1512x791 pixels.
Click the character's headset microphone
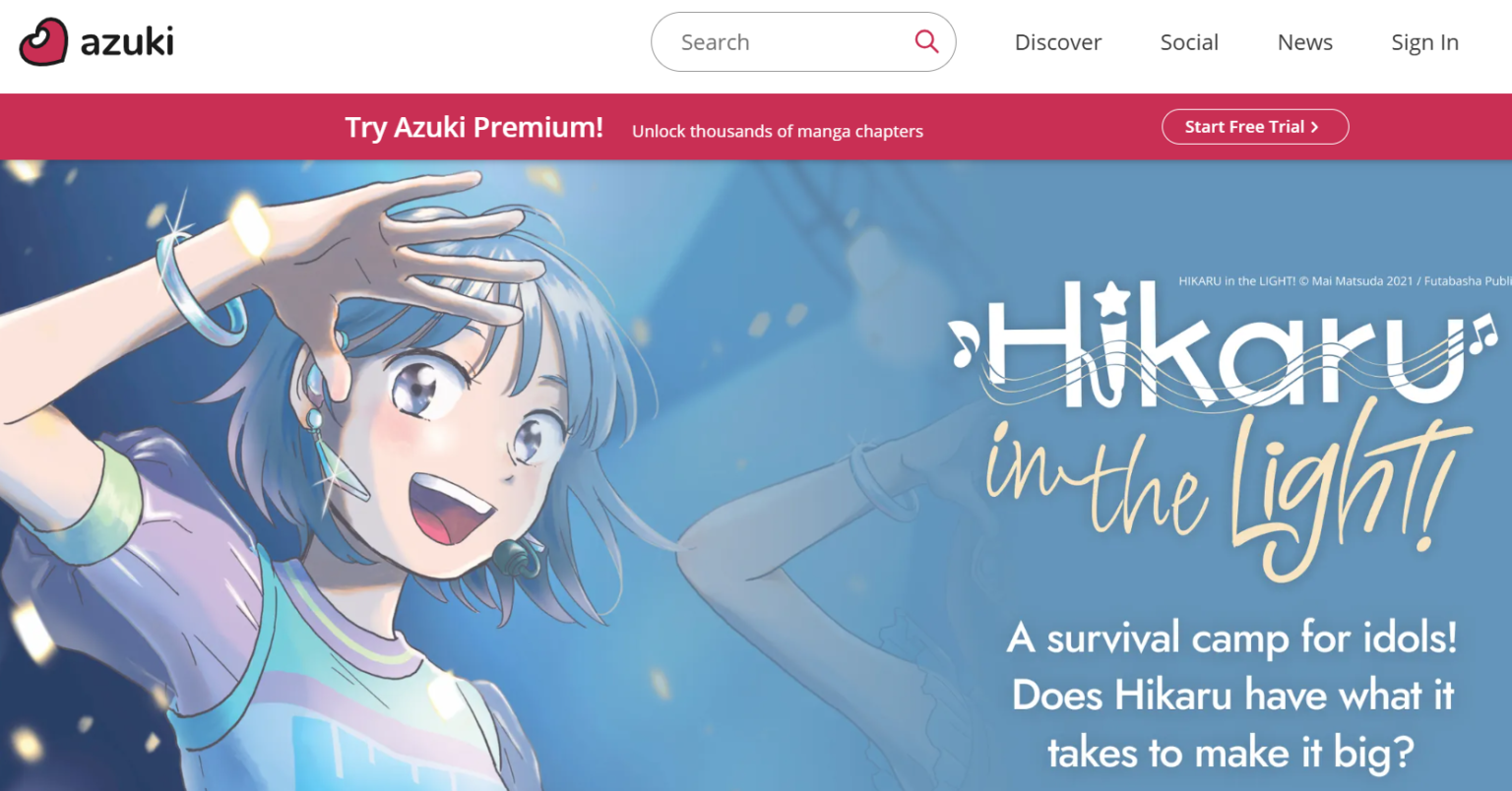(514, 559)
